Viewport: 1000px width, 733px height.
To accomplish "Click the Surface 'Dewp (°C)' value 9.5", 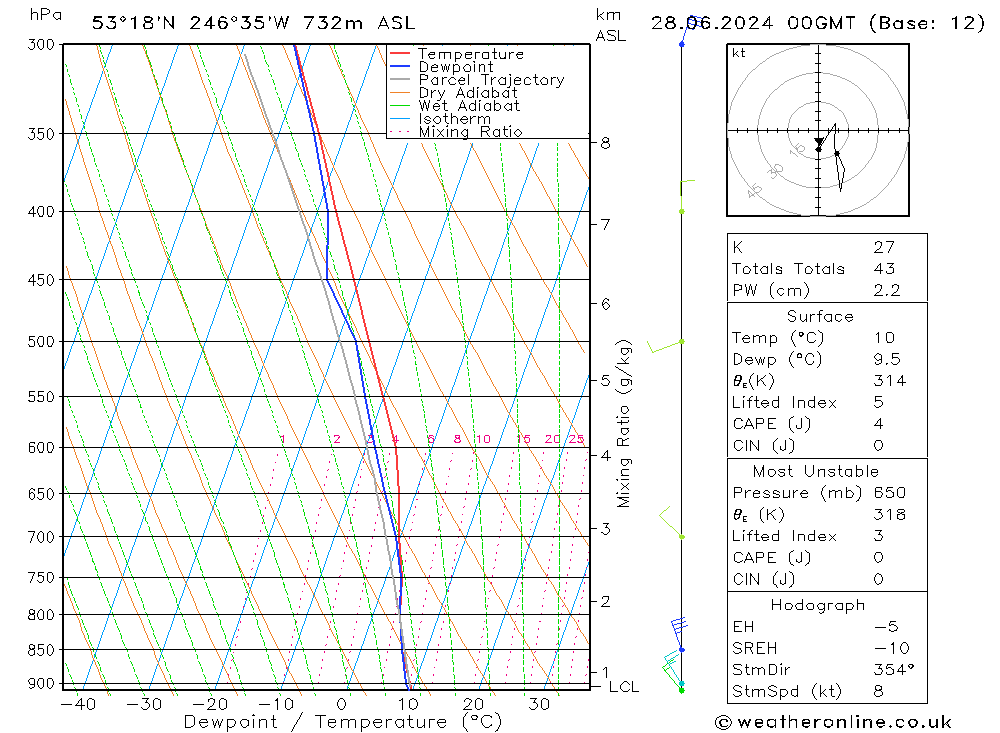I will click(x=886, y=359).
